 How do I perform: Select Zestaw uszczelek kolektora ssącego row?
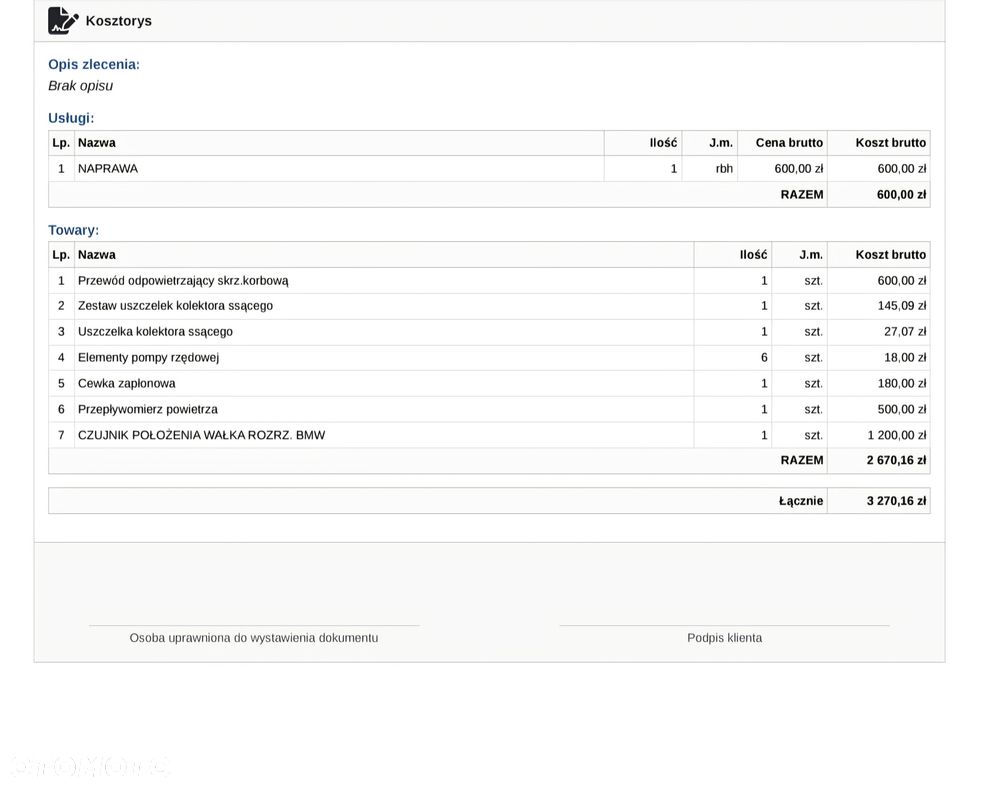pyautogui.click(x=489, y=306)
